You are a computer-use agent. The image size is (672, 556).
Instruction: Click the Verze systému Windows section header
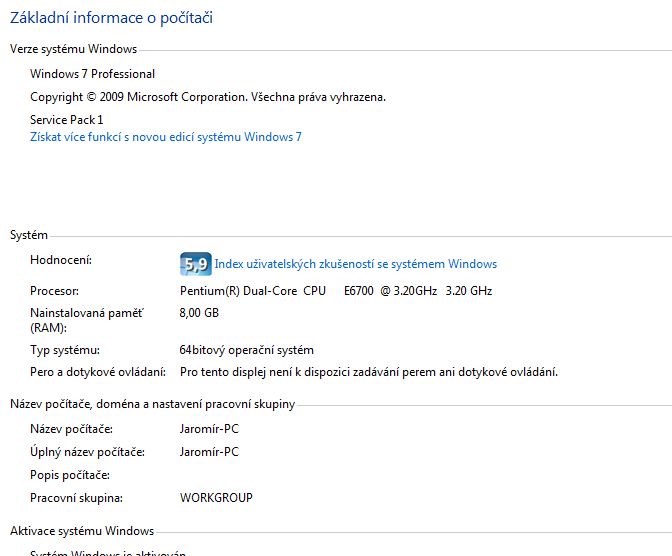pyautogui.click(x=73, y=49)
